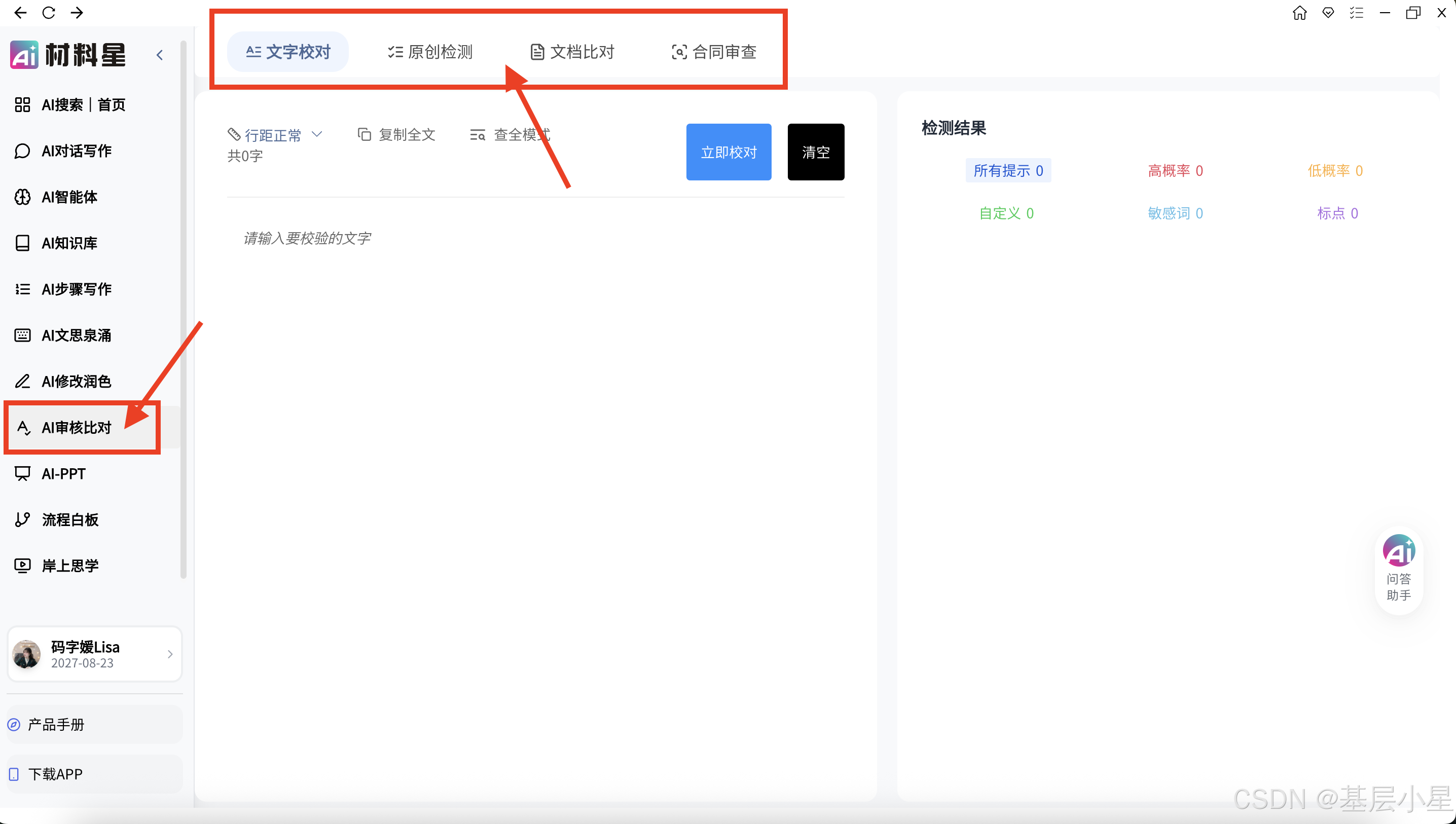Filter results by 敏感词
Screen dimensions: 1456x824
click(x=1175, y=213)
